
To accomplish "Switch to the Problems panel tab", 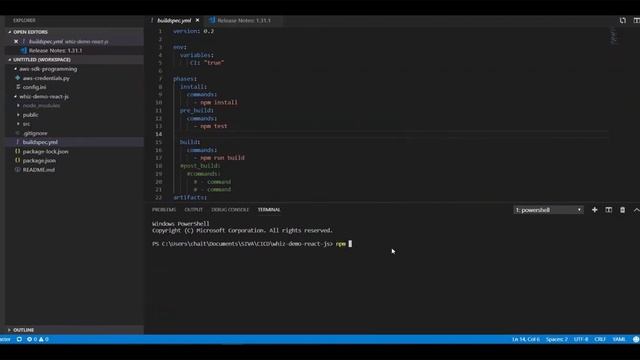I will 164,210.
